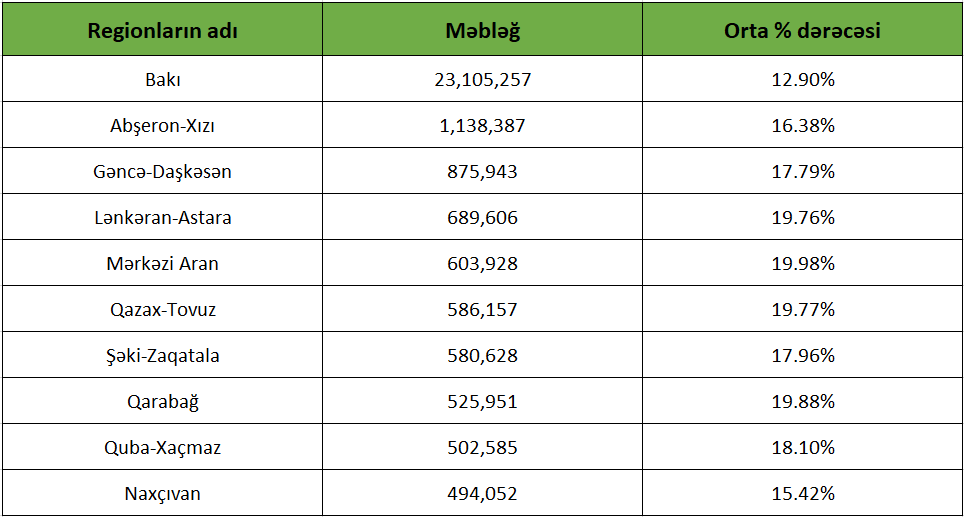Click the 875,943 amount value
The image size is (964, 517).
coord(482,172)
